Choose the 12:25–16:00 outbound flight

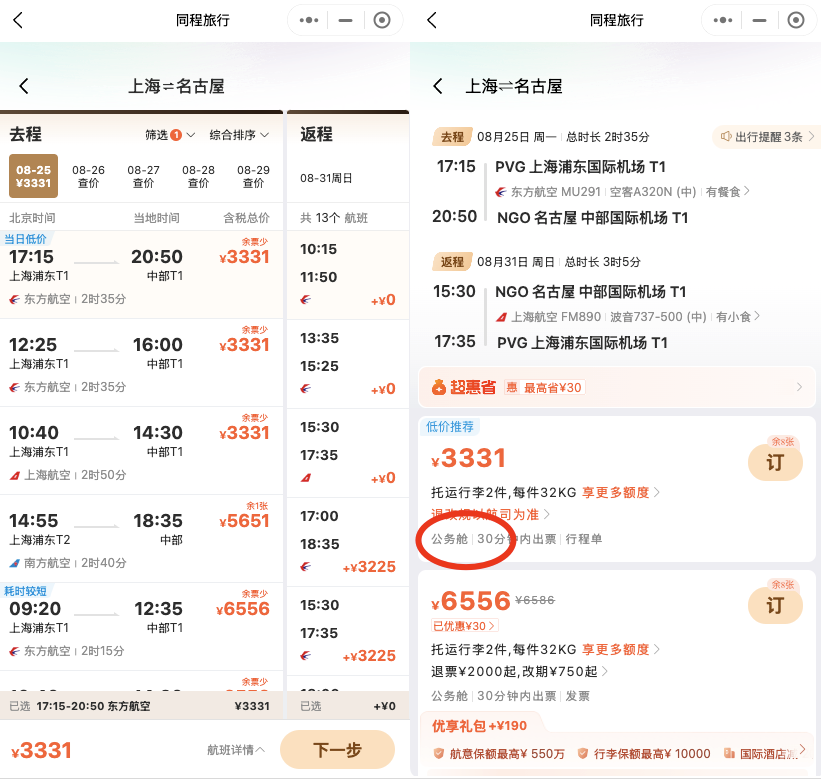[141, 362]
